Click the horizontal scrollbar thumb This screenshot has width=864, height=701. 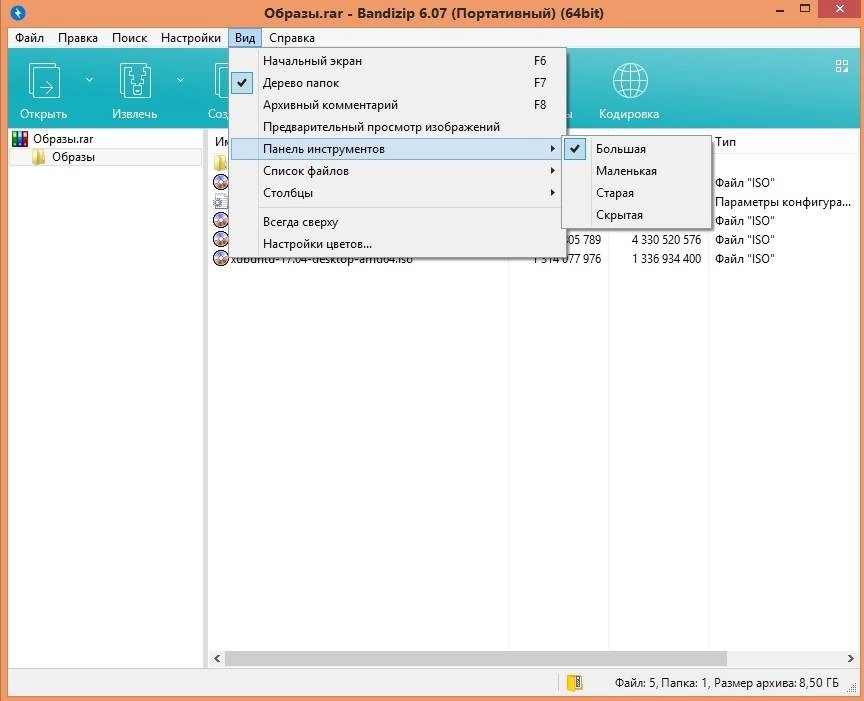[x=476, y=658]
